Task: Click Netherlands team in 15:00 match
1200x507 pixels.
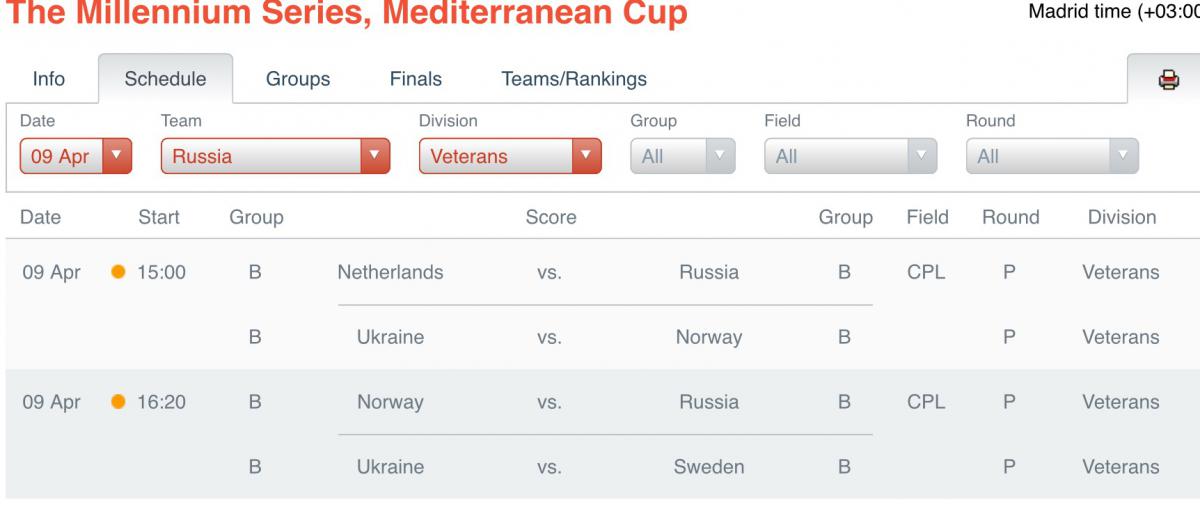Action: pyautogui.click(x=390, y=272)
